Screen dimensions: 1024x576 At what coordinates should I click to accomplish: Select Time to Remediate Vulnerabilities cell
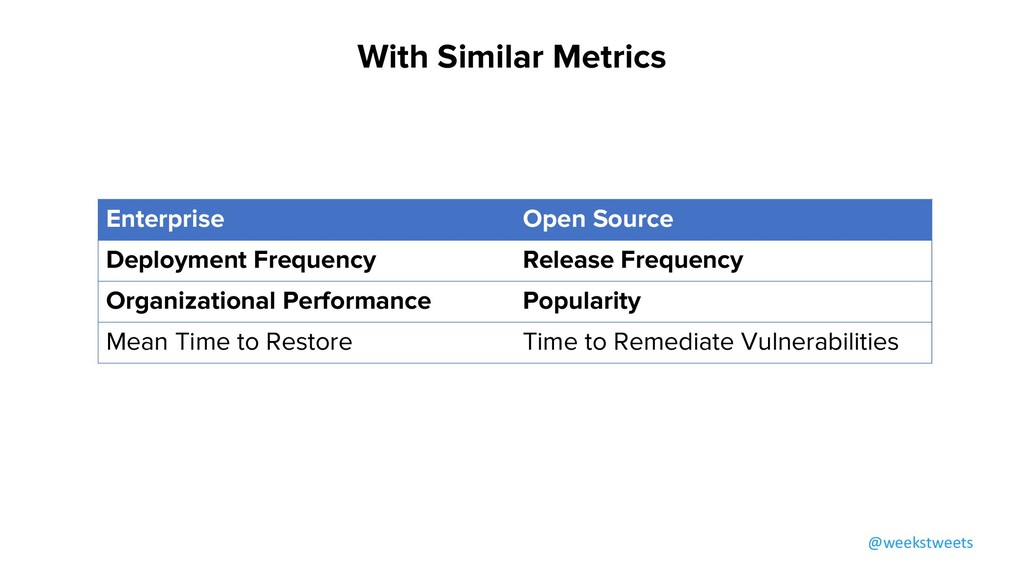point(710,342)
